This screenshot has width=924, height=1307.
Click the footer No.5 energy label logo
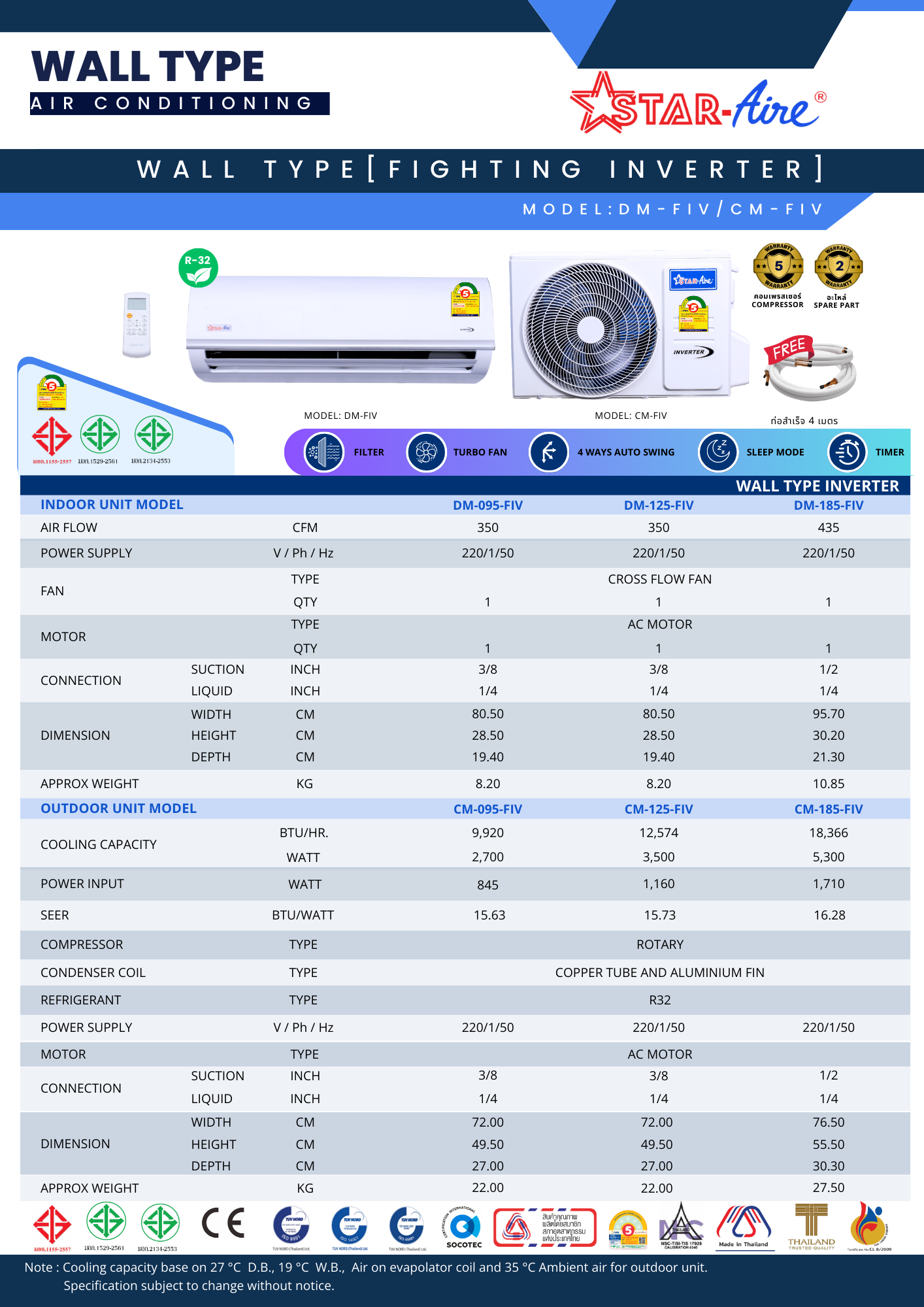(628, 1230)
